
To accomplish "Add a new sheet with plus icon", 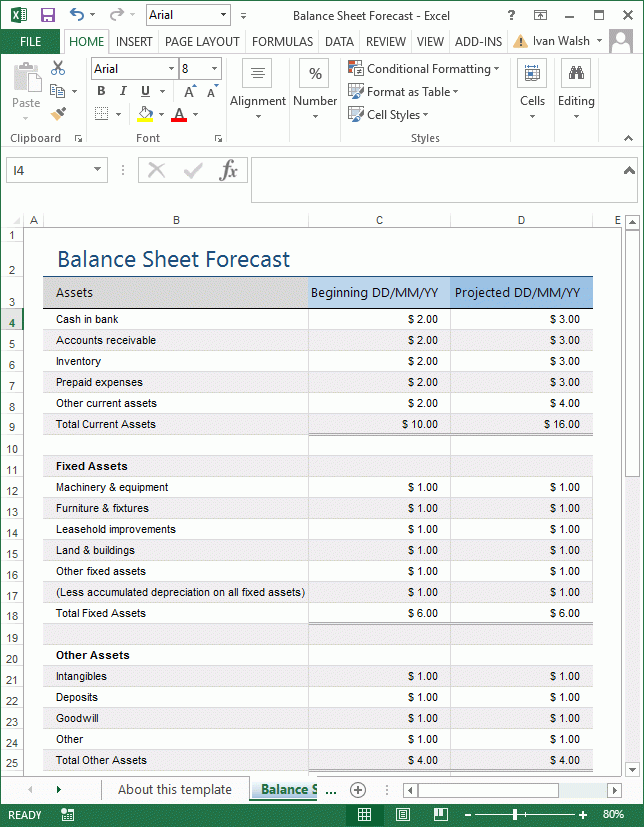I will [x=357, y=789].
